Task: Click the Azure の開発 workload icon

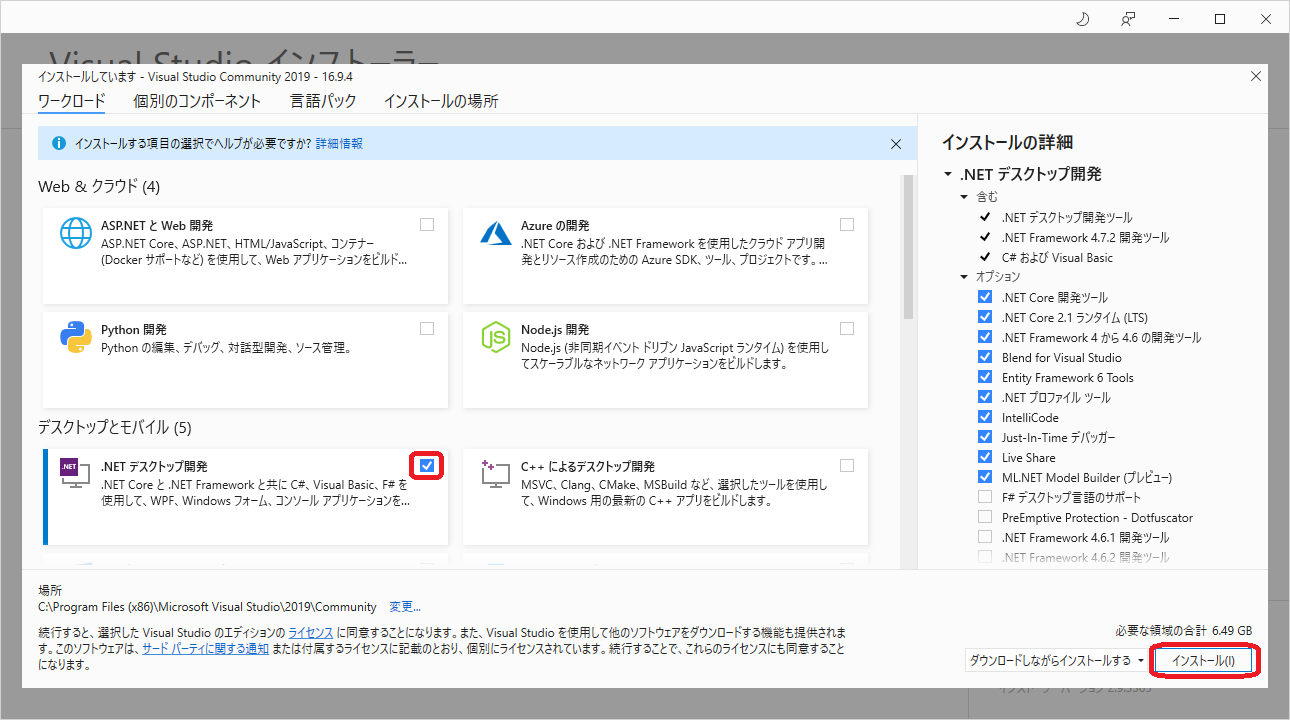Action: pyautogui.click(x=495, y=232)
